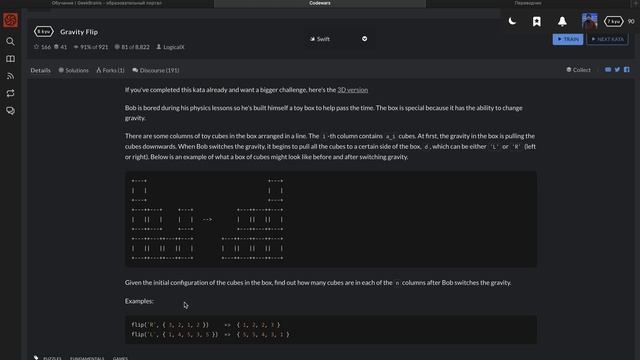Screen dimensions: 640x360
Task: Open the Swift language dropdown
Action: pos(338,39)
